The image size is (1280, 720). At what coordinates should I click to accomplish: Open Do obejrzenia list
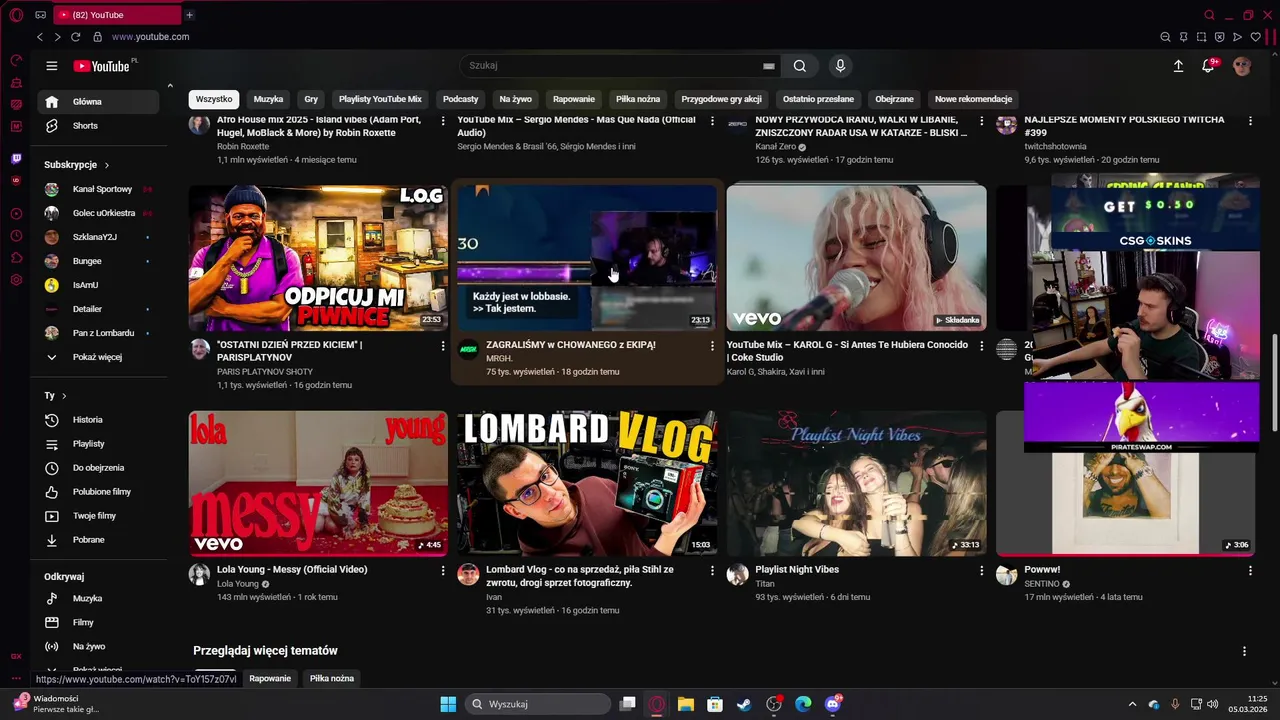98,468
